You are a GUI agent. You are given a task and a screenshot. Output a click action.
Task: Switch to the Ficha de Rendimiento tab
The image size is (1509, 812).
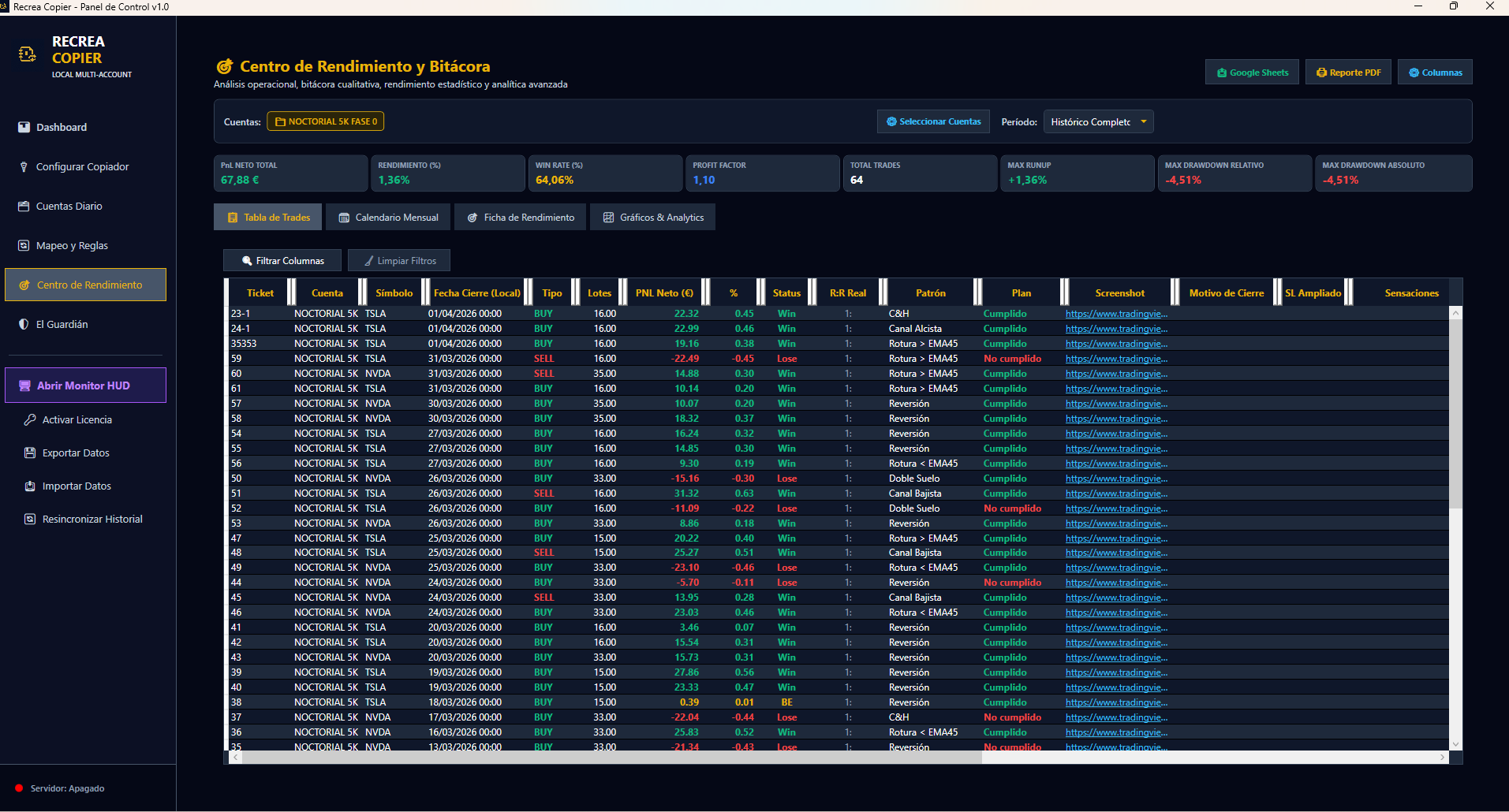(520, 218)
